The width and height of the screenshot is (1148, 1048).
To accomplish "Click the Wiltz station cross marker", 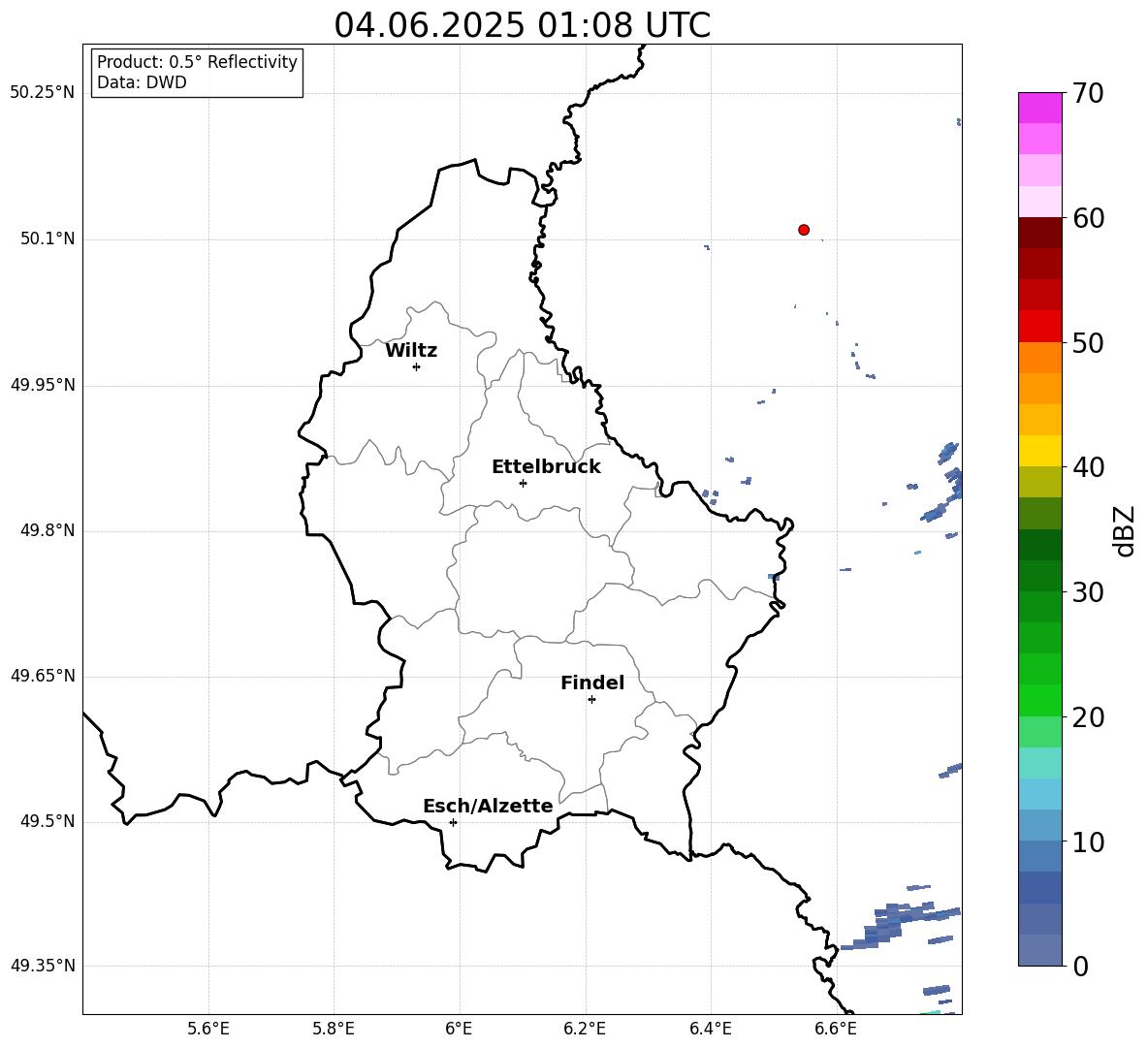I will pyautogui.click(x=416, y=366).
